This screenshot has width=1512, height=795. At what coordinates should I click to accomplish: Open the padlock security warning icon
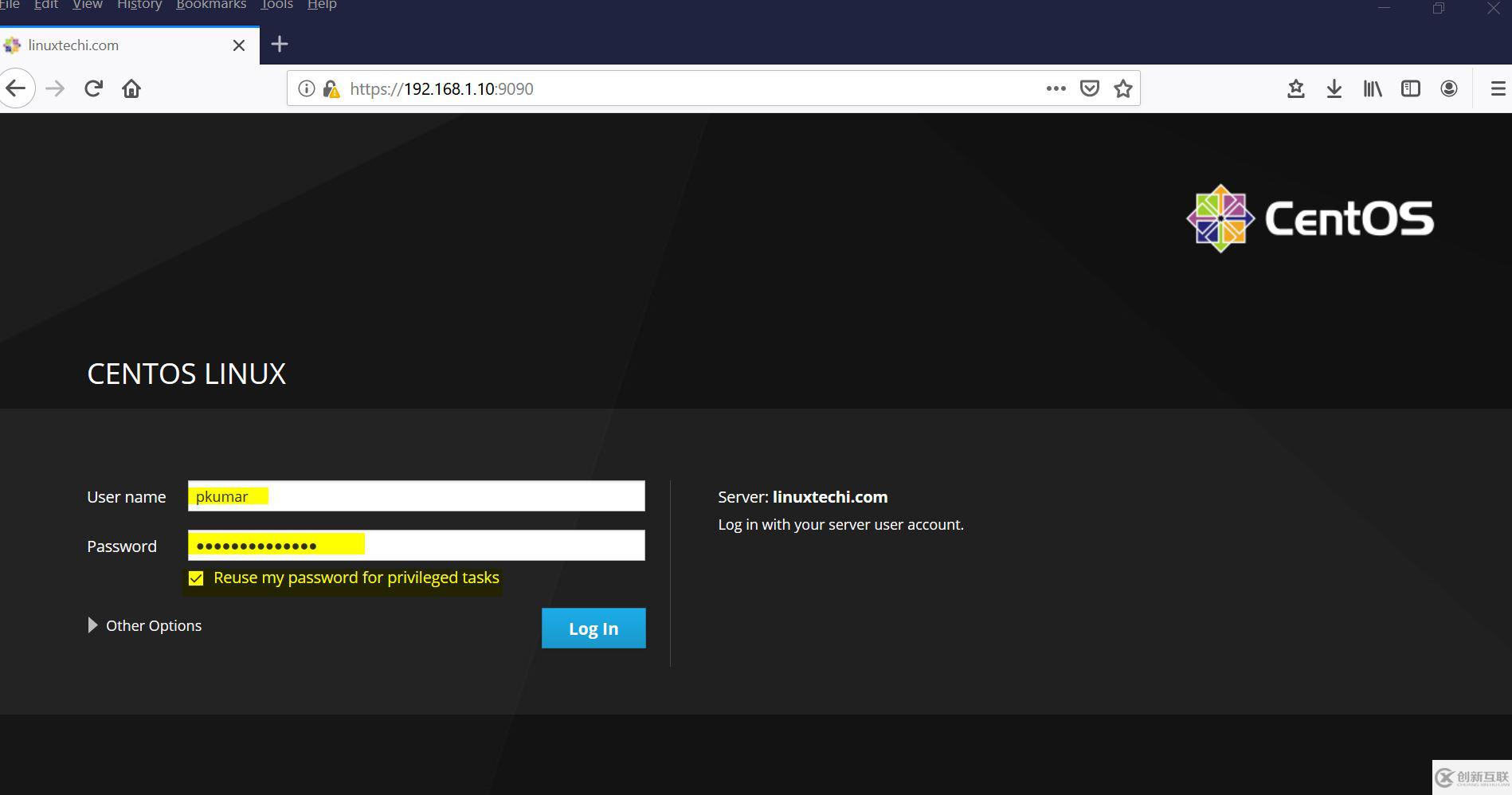pos(331,88)
